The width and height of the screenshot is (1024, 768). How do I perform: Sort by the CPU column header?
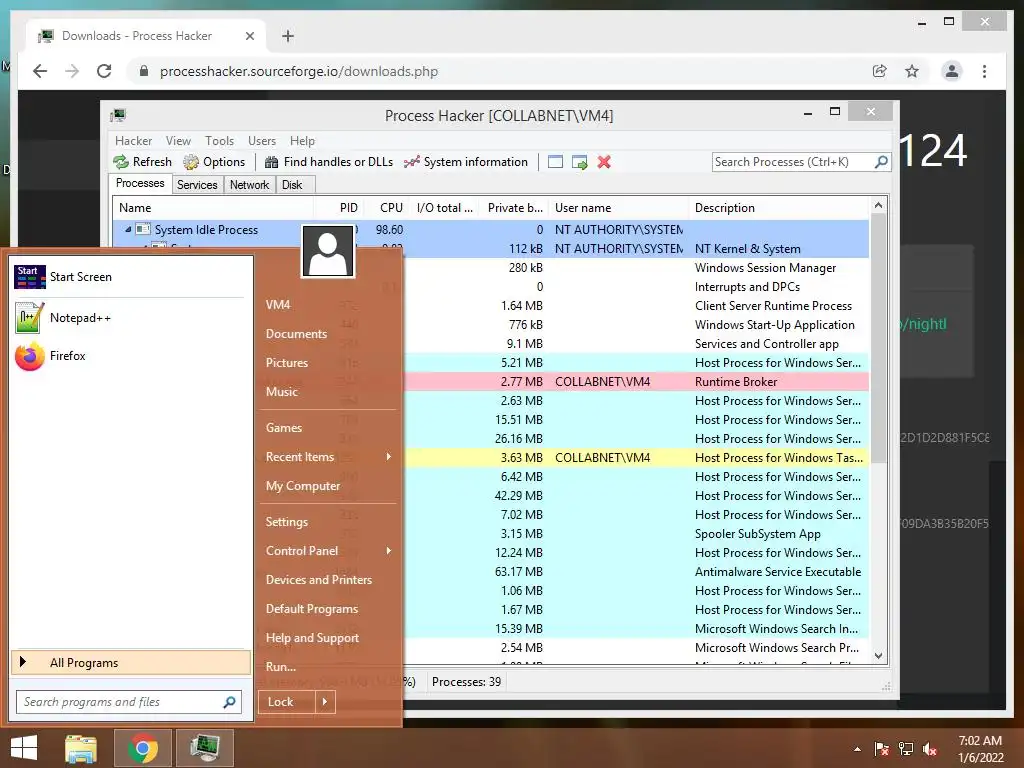(386, 208)
